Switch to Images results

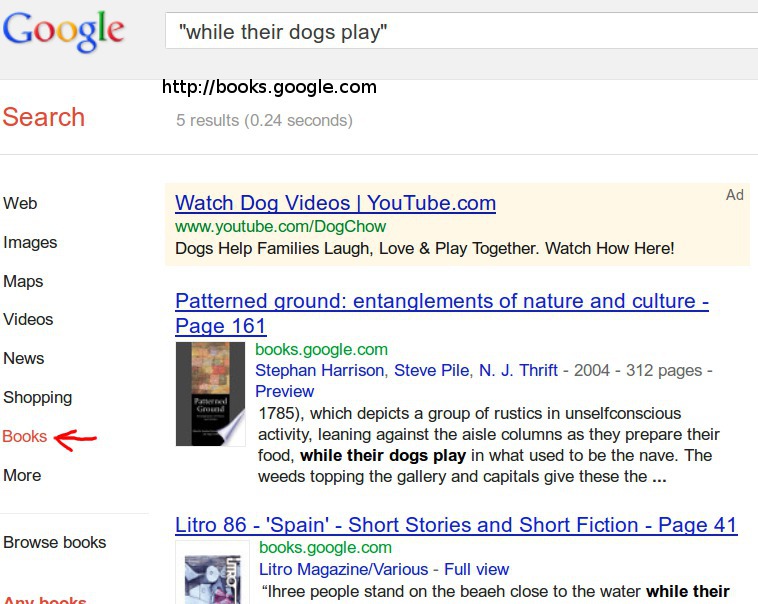coord(30,242)
